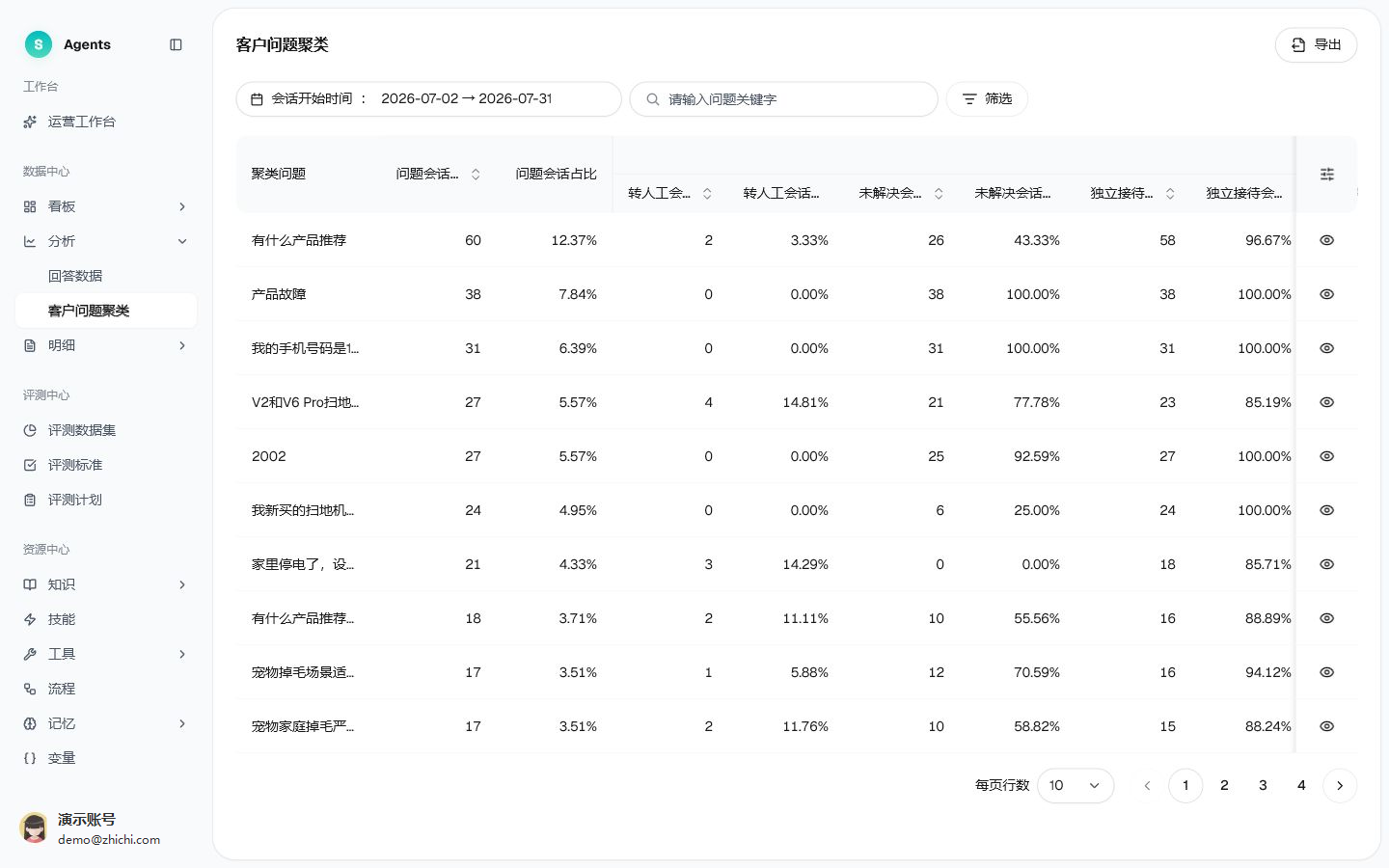Viewport: 1389px width, 868px height.
Task: View details for 宠物掉毛场景适 row
Action: (1327, 672)
